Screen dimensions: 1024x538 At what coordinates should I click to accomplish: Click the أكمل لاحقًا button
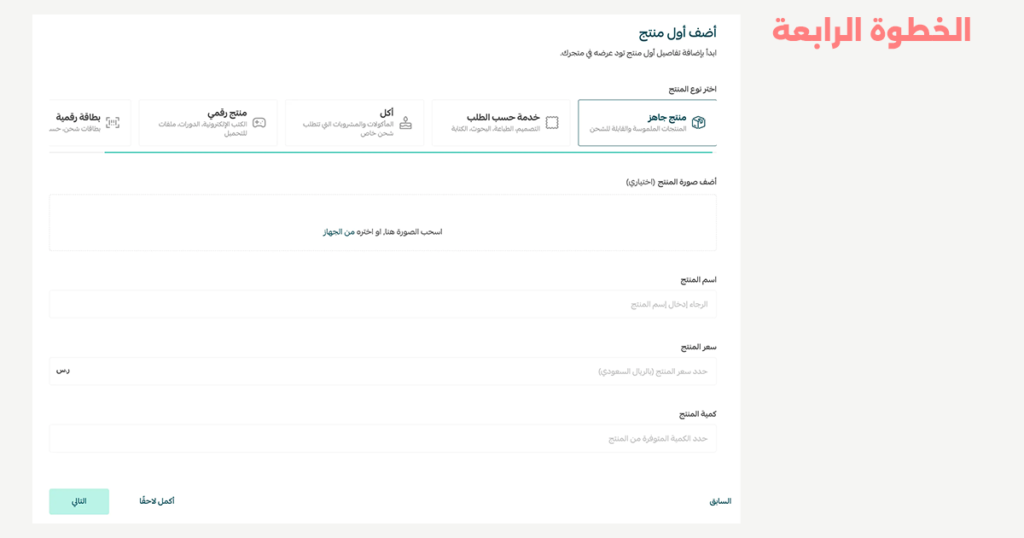point(157,501)
